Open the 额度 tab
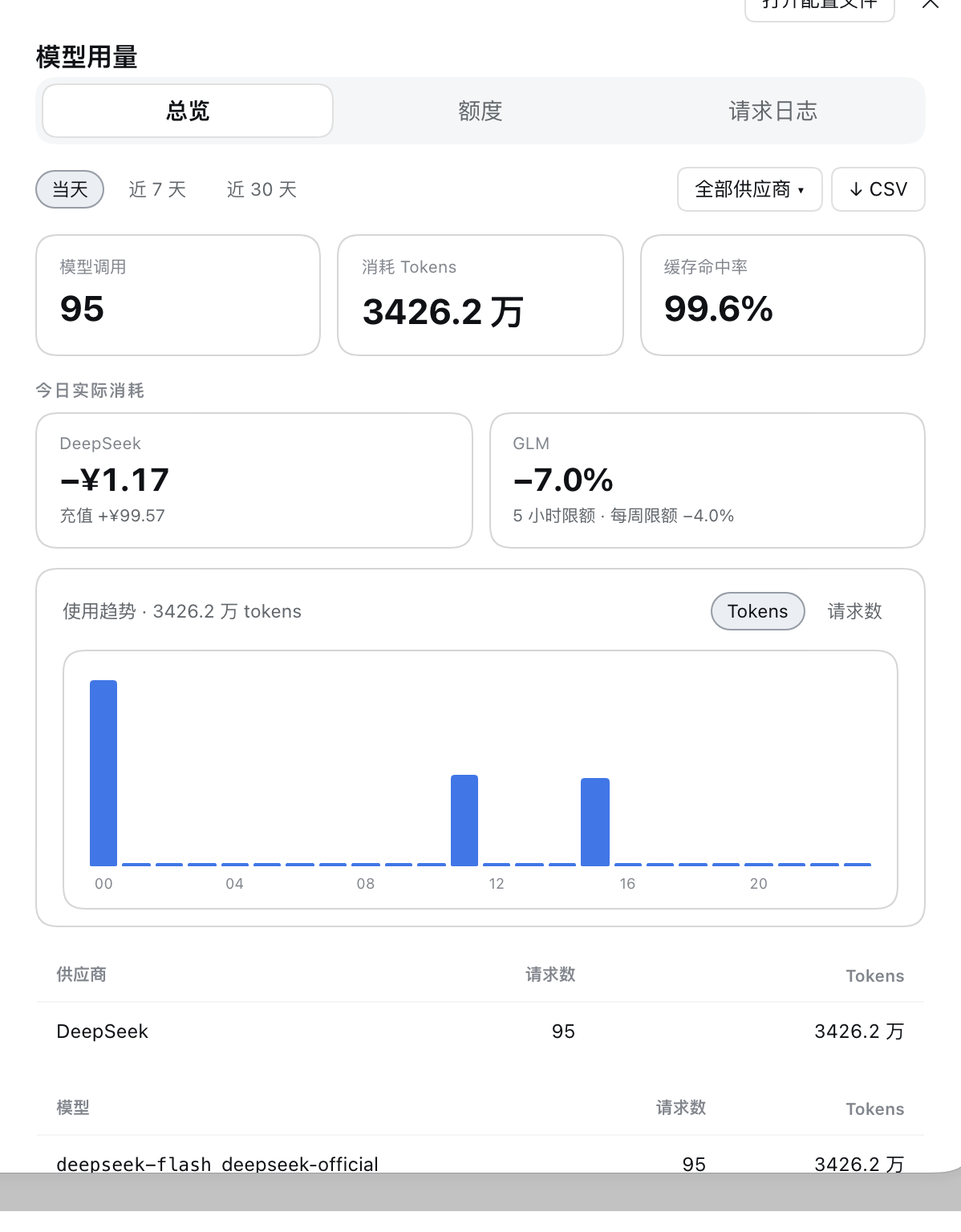 coord(480,111)
